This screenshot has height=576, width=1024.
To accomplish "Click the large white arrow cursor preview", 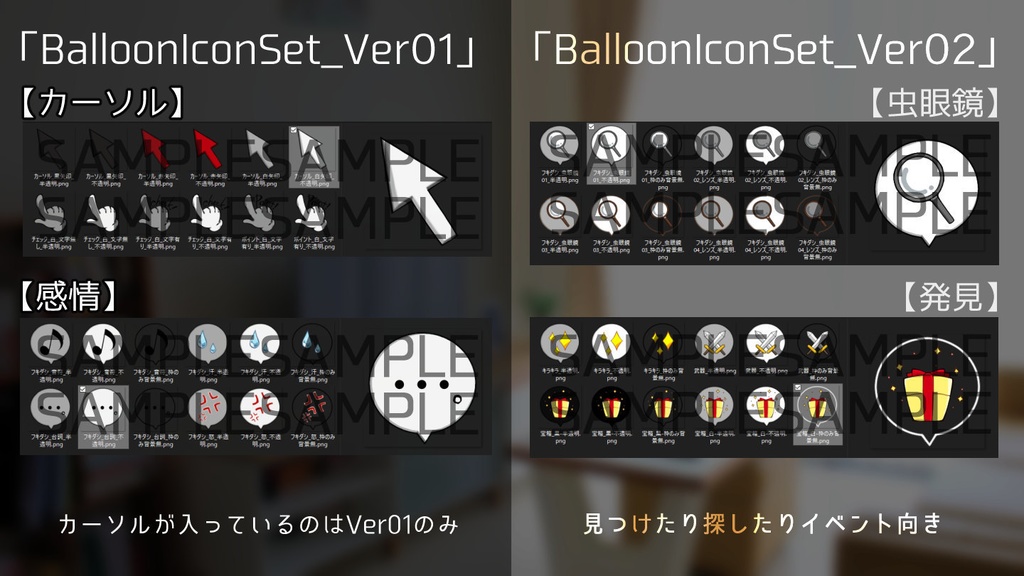I will coord(418,189).
